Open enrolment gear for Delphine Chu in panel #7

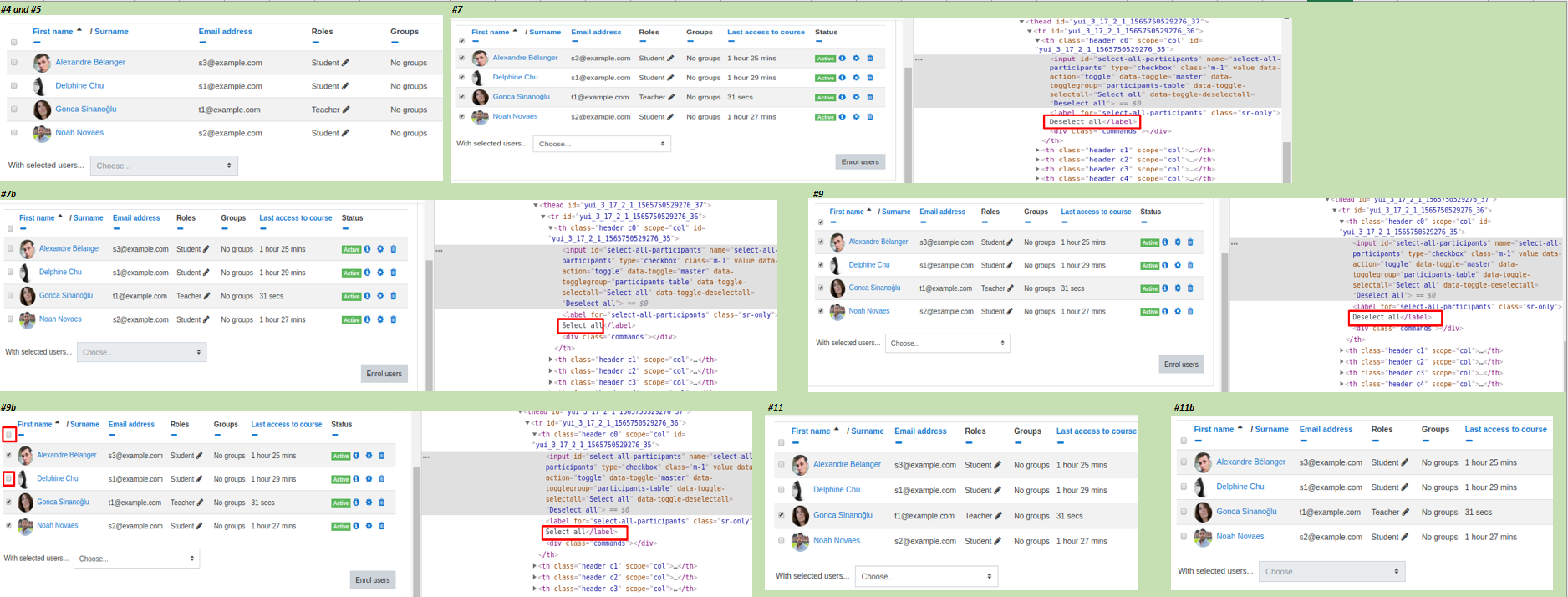coord(856,78)
